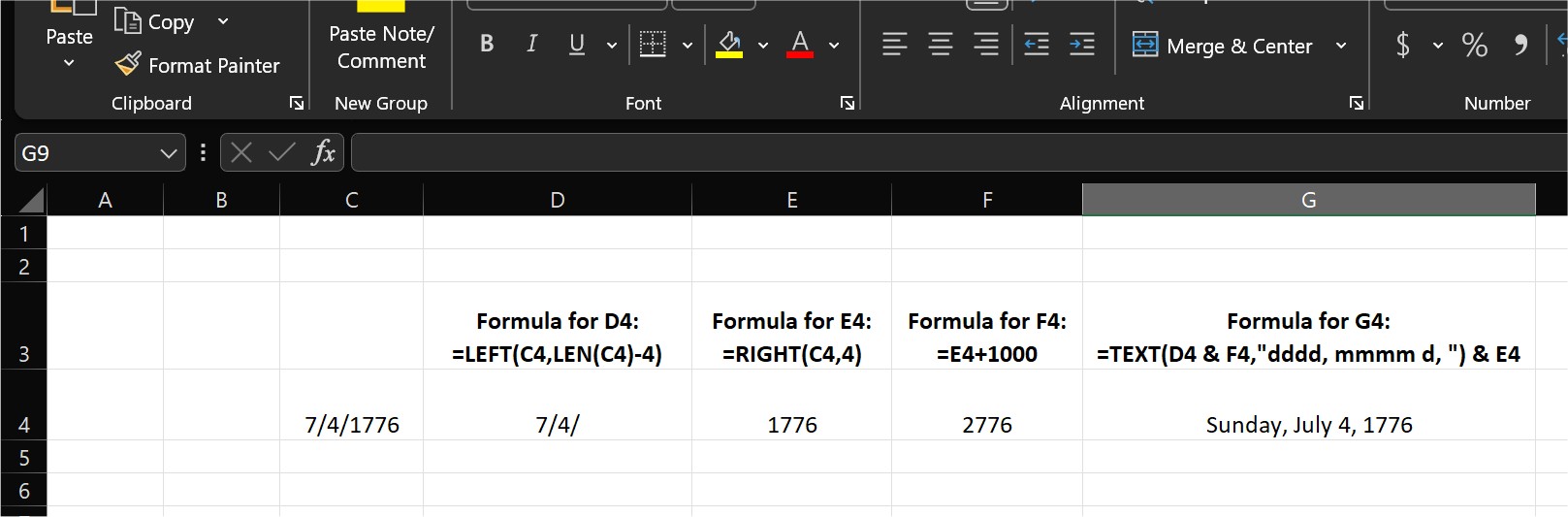Open the Borders dropdown arrow
This screenshot has width=1568, height=517.
688,46
